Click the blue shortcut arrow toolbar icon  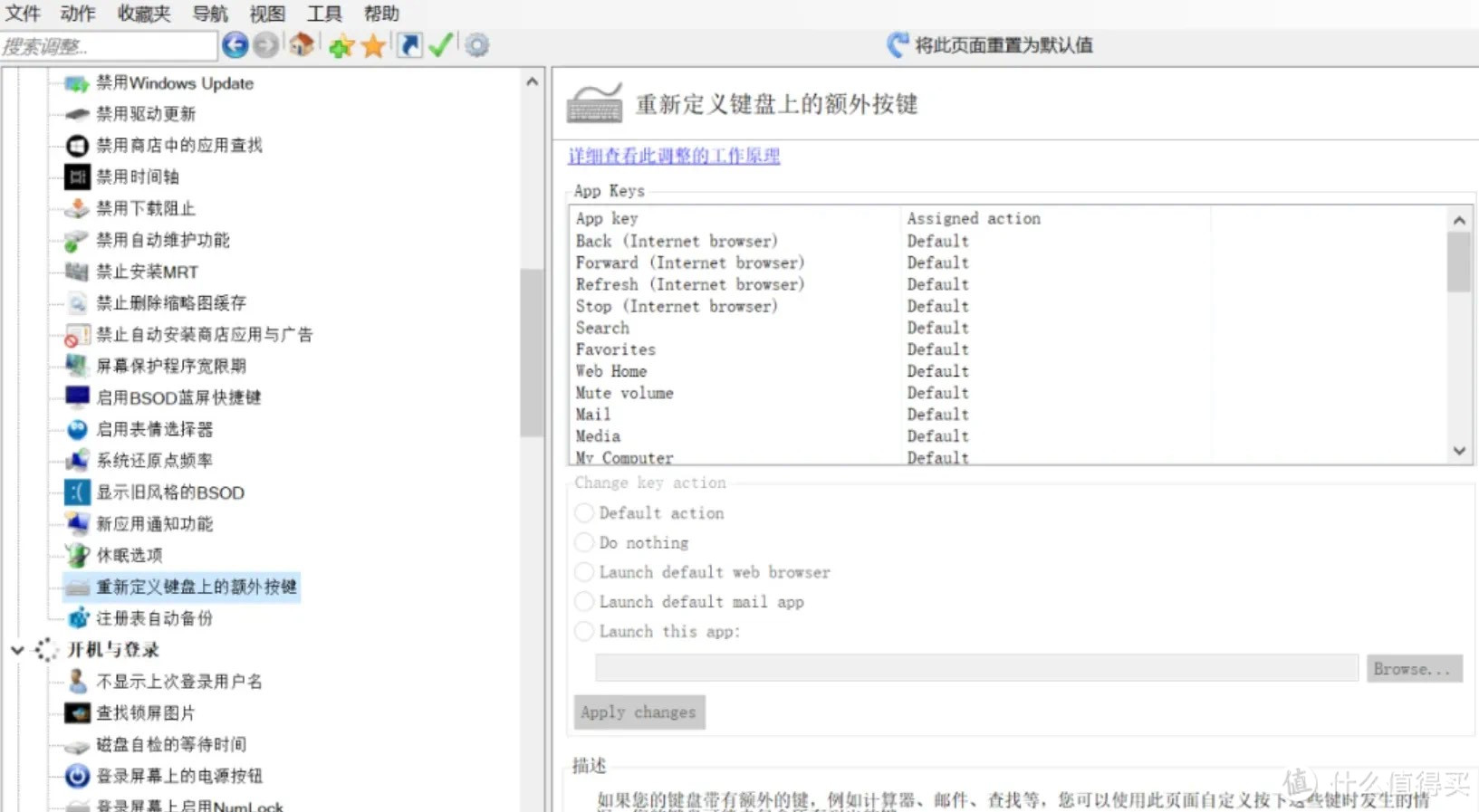pyautogui.click(x=409, y=45)
